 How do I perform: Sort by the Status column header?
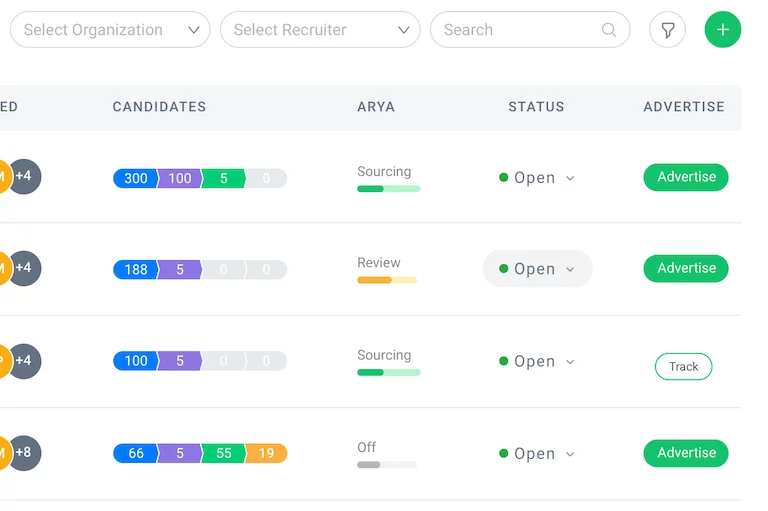[536, 107]
